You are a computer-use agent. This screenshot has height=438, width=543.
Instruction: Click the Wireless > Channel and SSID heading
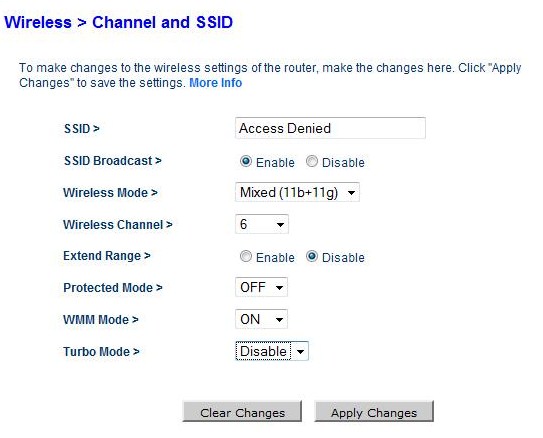(x=118, y=23)
